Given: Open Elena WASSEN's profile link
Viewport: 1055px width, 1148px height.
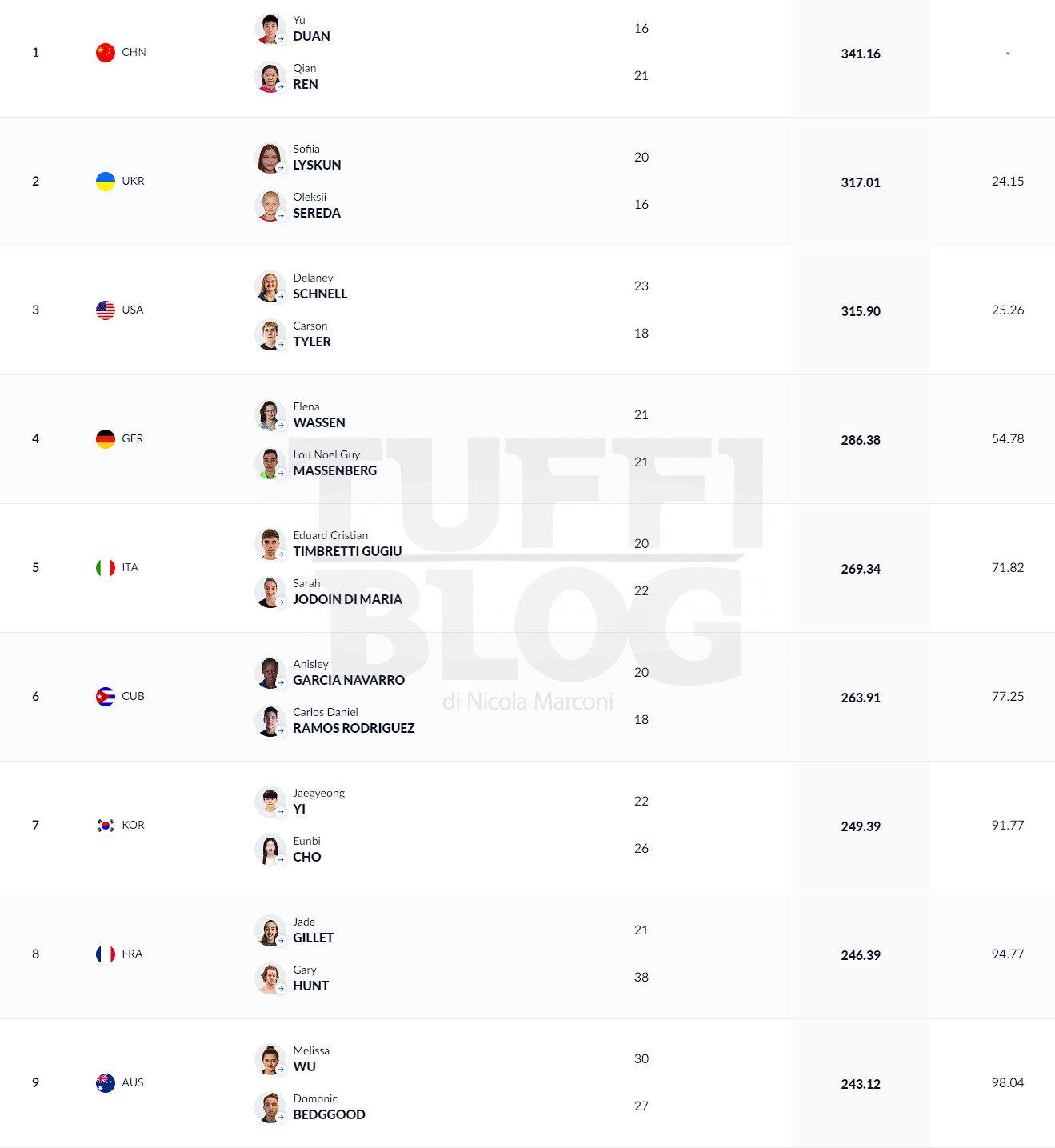Looking at the screenshot, I should click(319, 415).
